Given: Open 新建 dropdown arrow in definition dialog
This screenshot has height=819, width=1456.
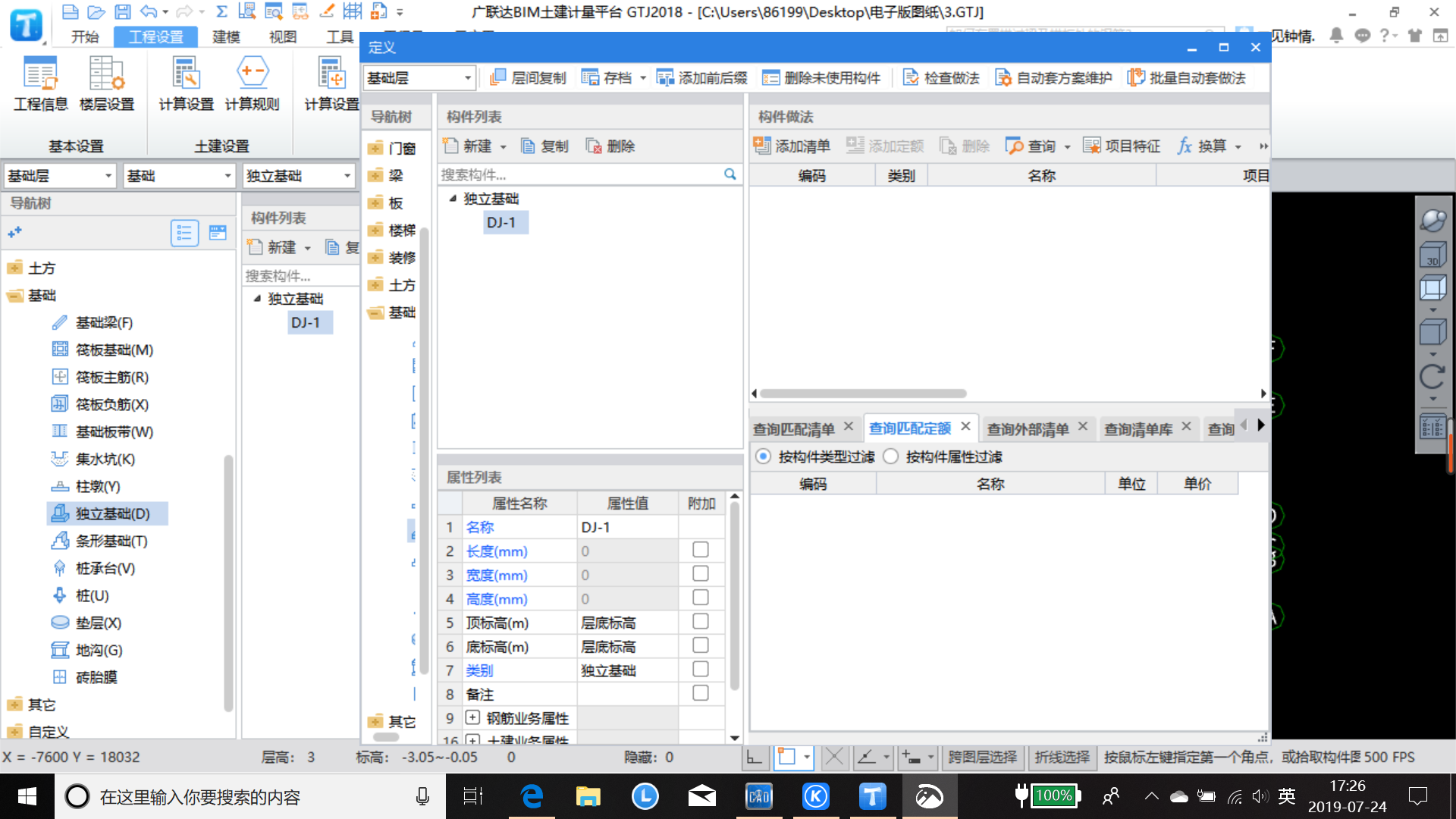Looking at the screenshot, I should [x=503, y=147].
